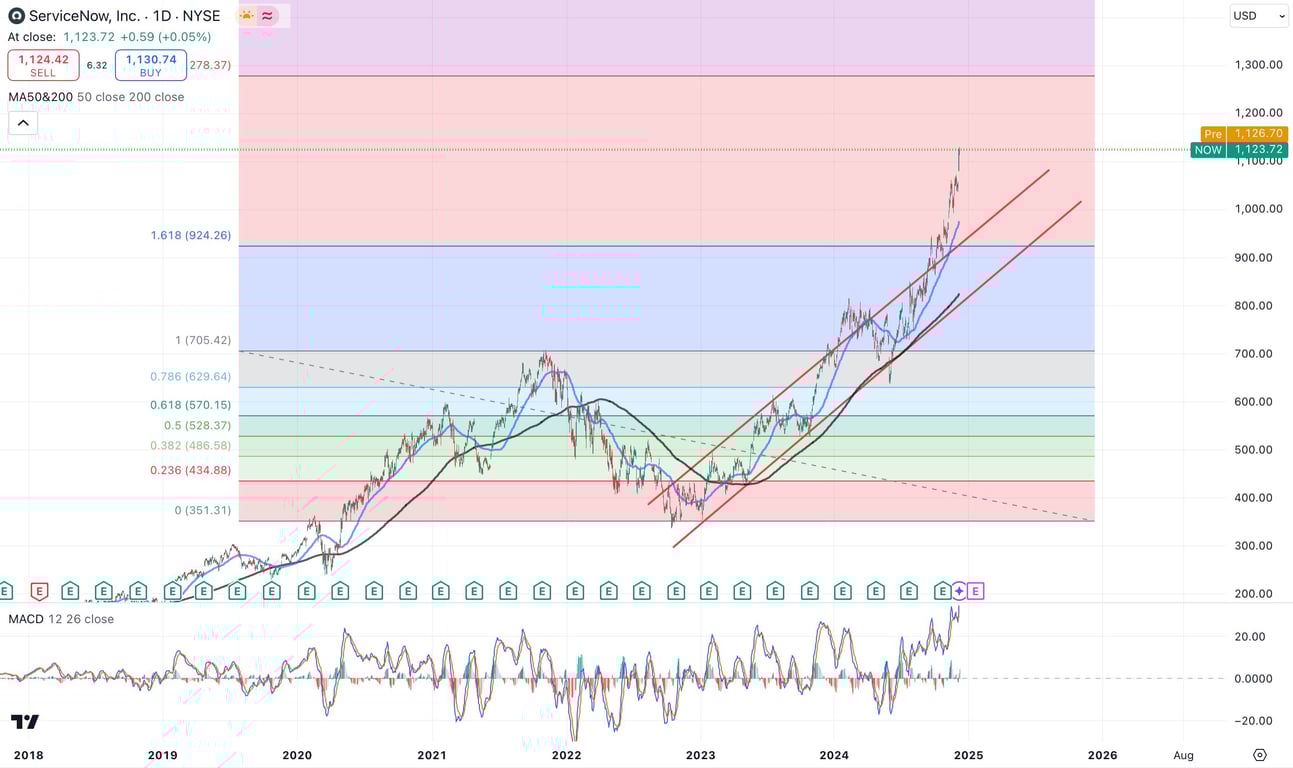This screenshot has height=768, width=1293.
Task: Click the 2026 time axis label
Action: 1102,755
